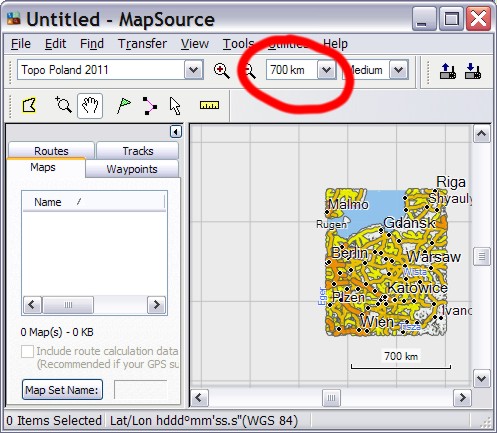
Task: Select the Map tool
Action: tap(29, 106)
